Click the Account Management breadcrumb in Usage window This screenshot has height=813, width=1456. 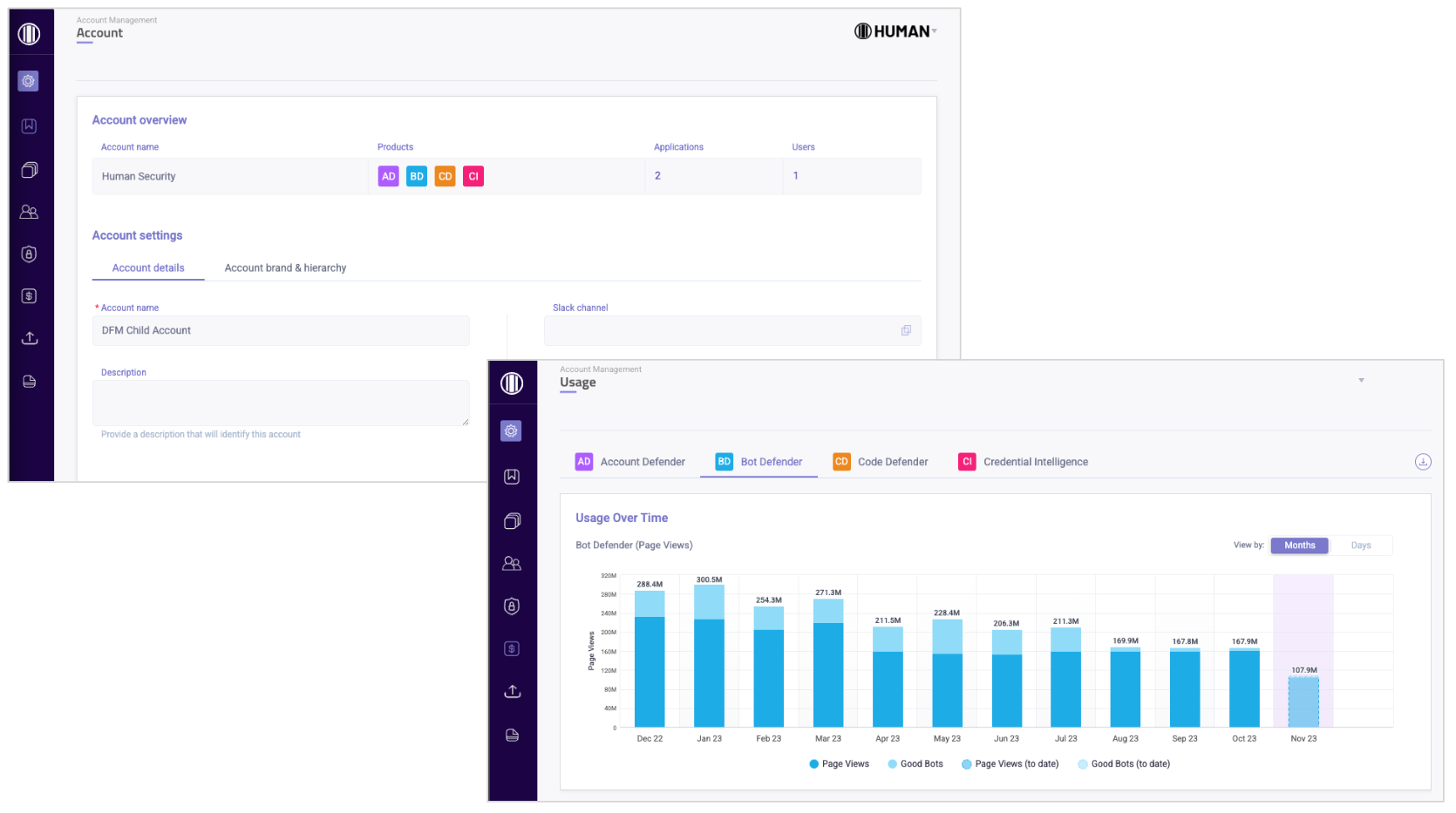(601, 369)
